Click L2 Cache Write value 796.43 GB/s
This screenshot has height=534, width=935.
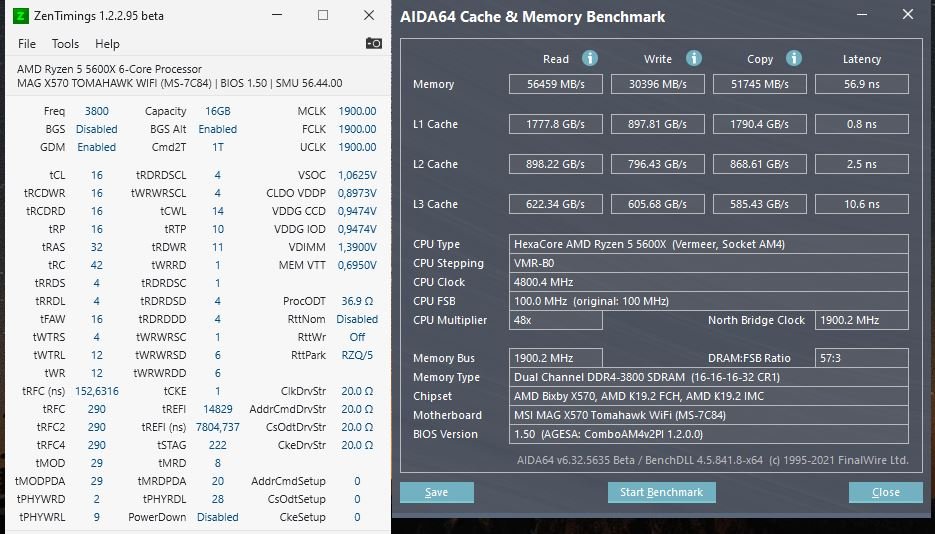pyautogui.click(x=658, y=164)
